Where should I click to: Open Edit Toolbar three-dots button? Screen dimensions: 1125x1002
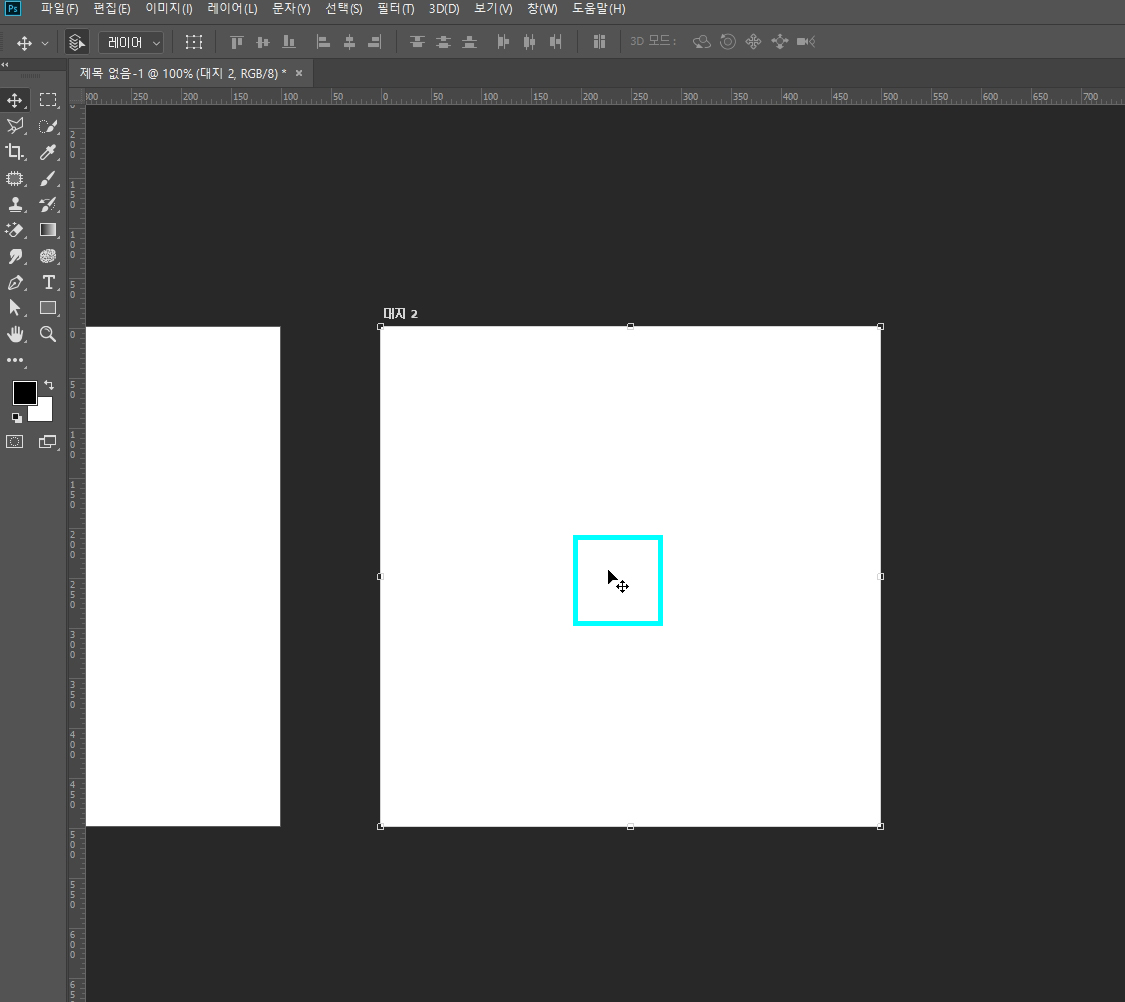click(x=15, y=360)
